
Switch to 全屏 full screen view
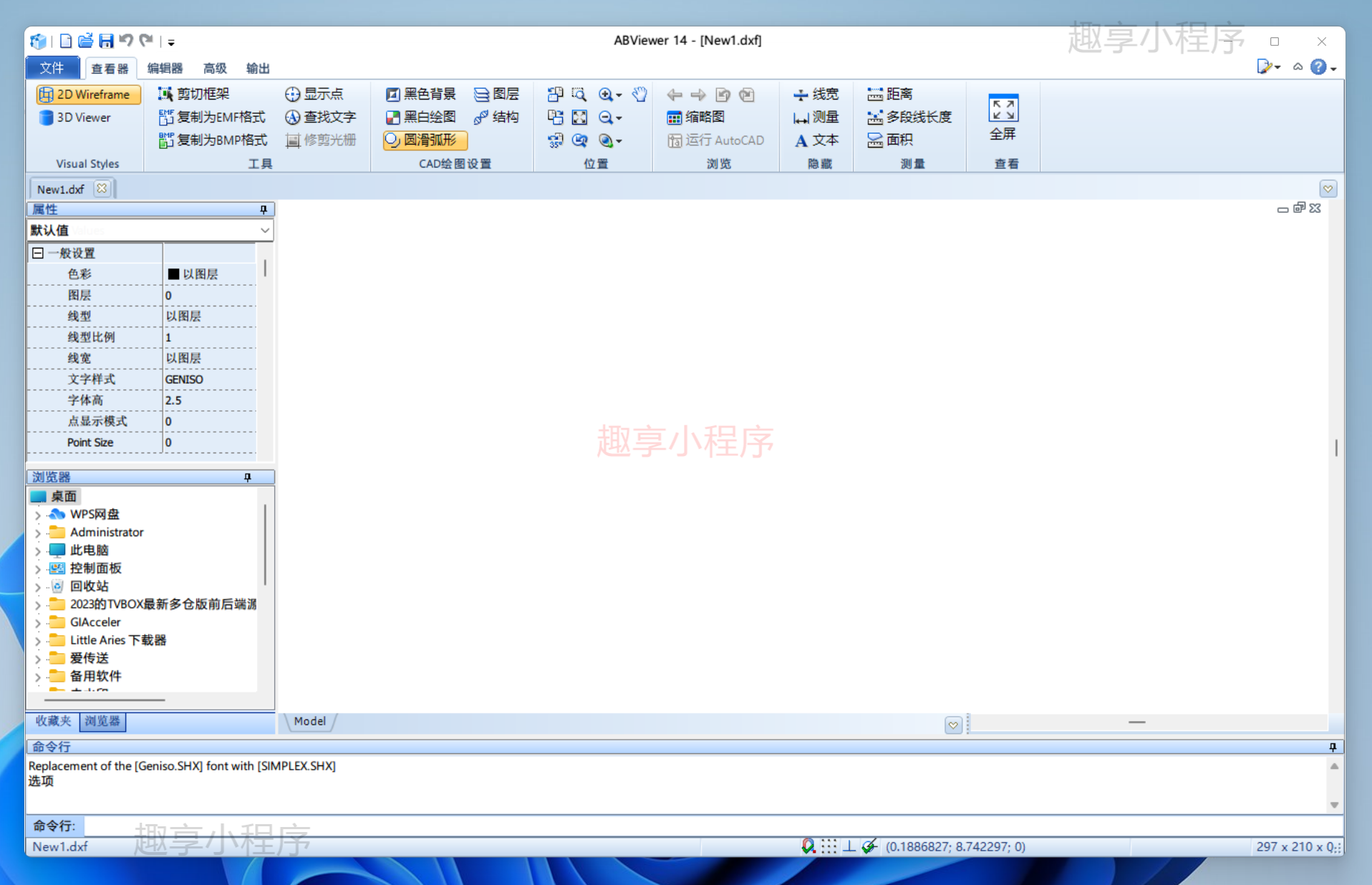(1003, 117)
